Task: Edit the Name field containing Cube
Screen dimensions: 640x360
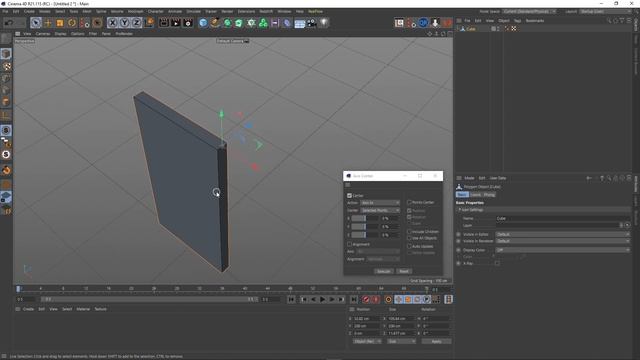Action: point(563,218)
